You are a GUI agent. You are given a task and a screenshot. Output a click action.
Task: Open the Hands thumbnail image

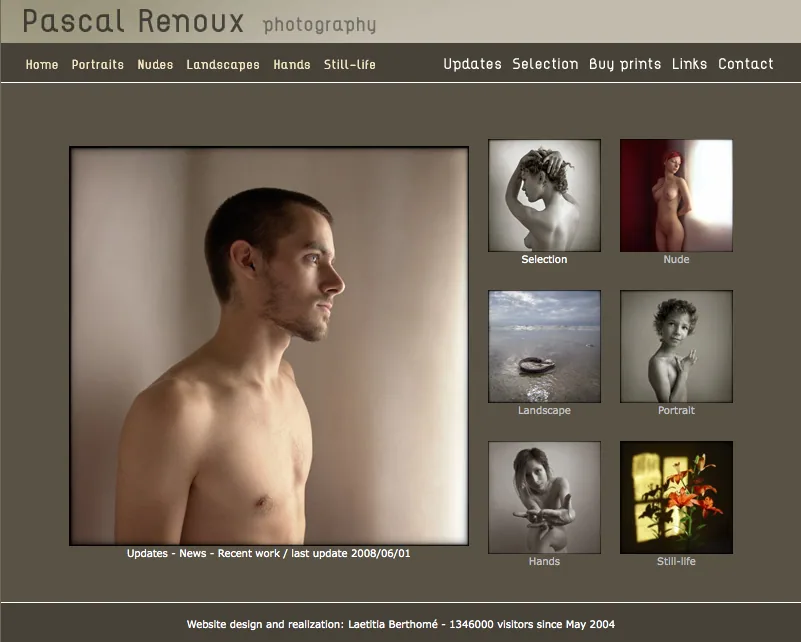[x=544, y=497]
